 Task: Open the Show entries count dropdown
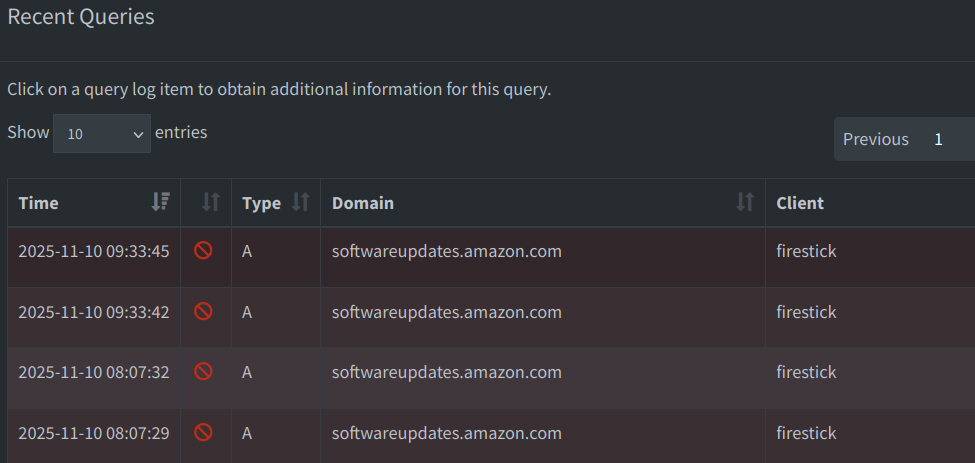101,133
